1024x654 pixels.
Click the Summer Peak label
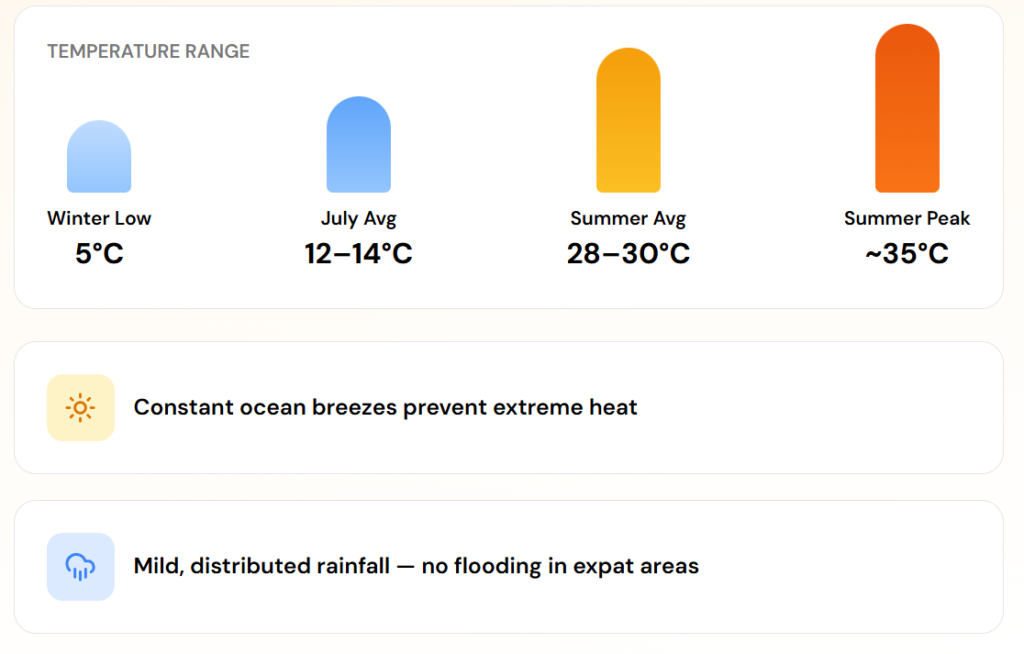click(x=907, y=218)
